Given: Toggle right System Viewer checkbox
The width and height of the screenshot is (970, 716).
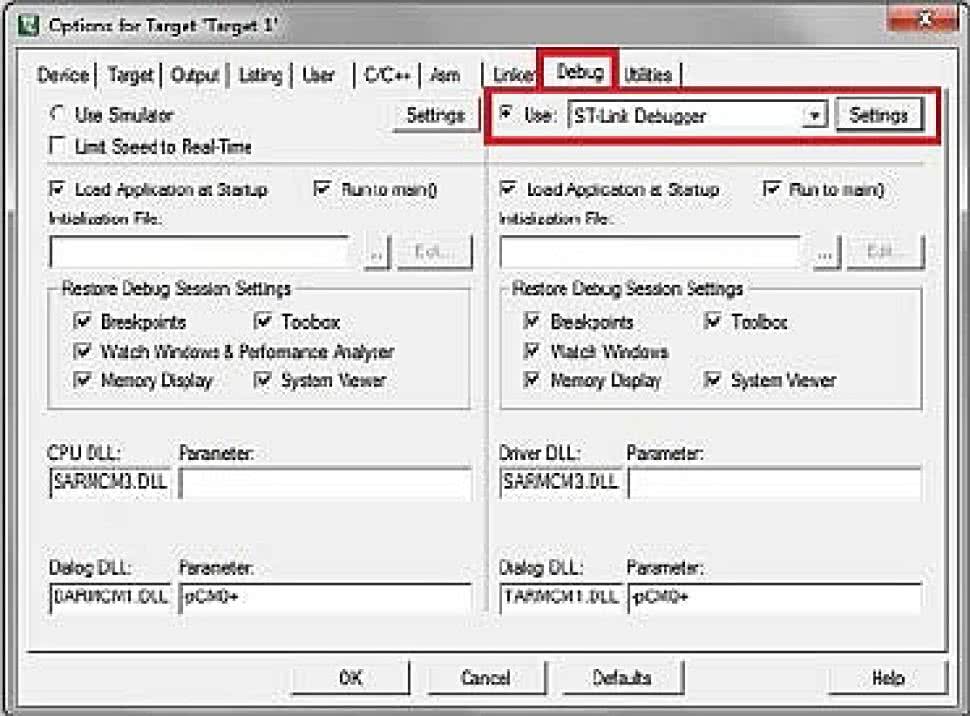Looking at the screenshot, I should (713, 380).
